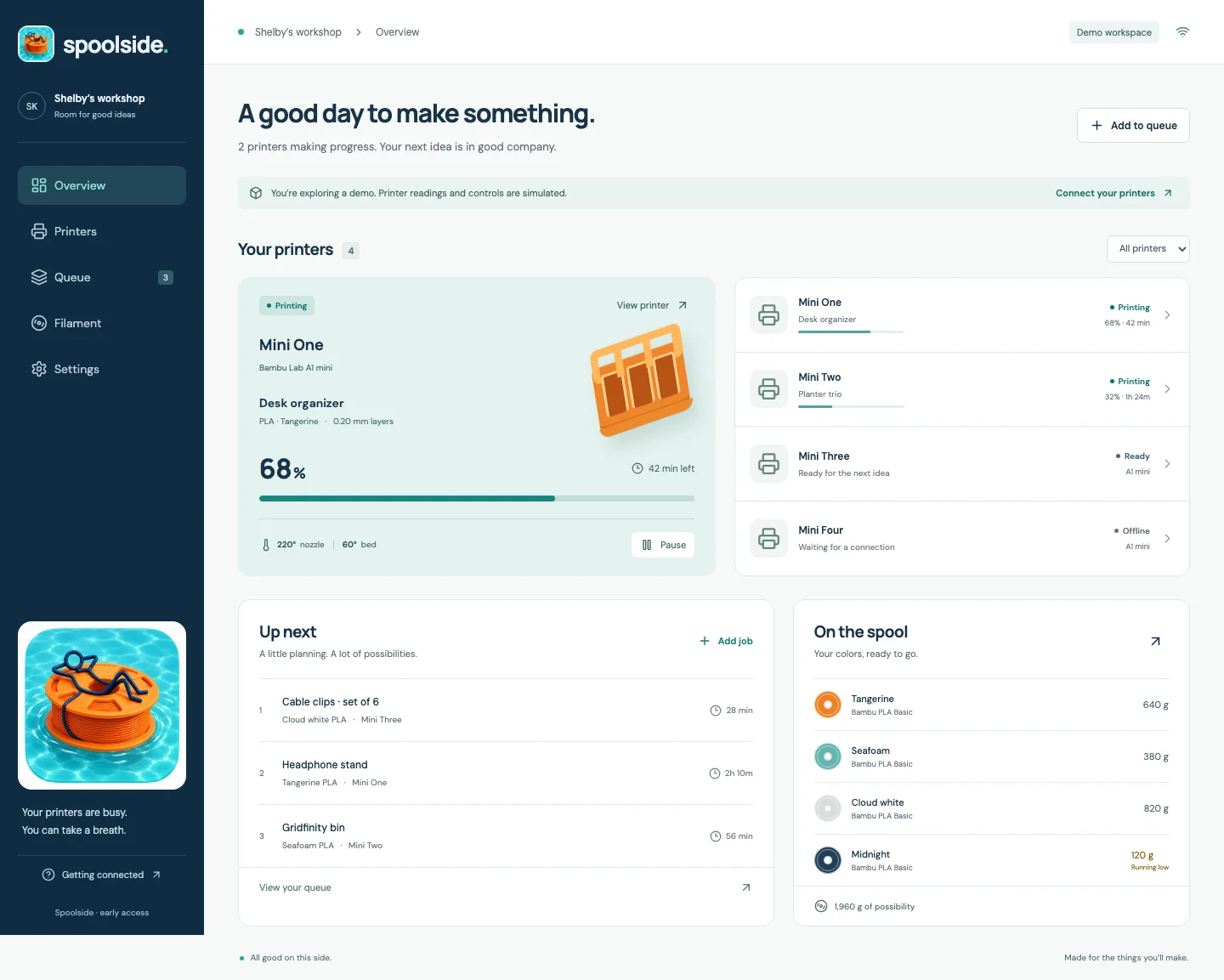The width and height of the screenshot is (1224, 980).
Task: Click the Mini Two printer icon
Action: (768, 389)
